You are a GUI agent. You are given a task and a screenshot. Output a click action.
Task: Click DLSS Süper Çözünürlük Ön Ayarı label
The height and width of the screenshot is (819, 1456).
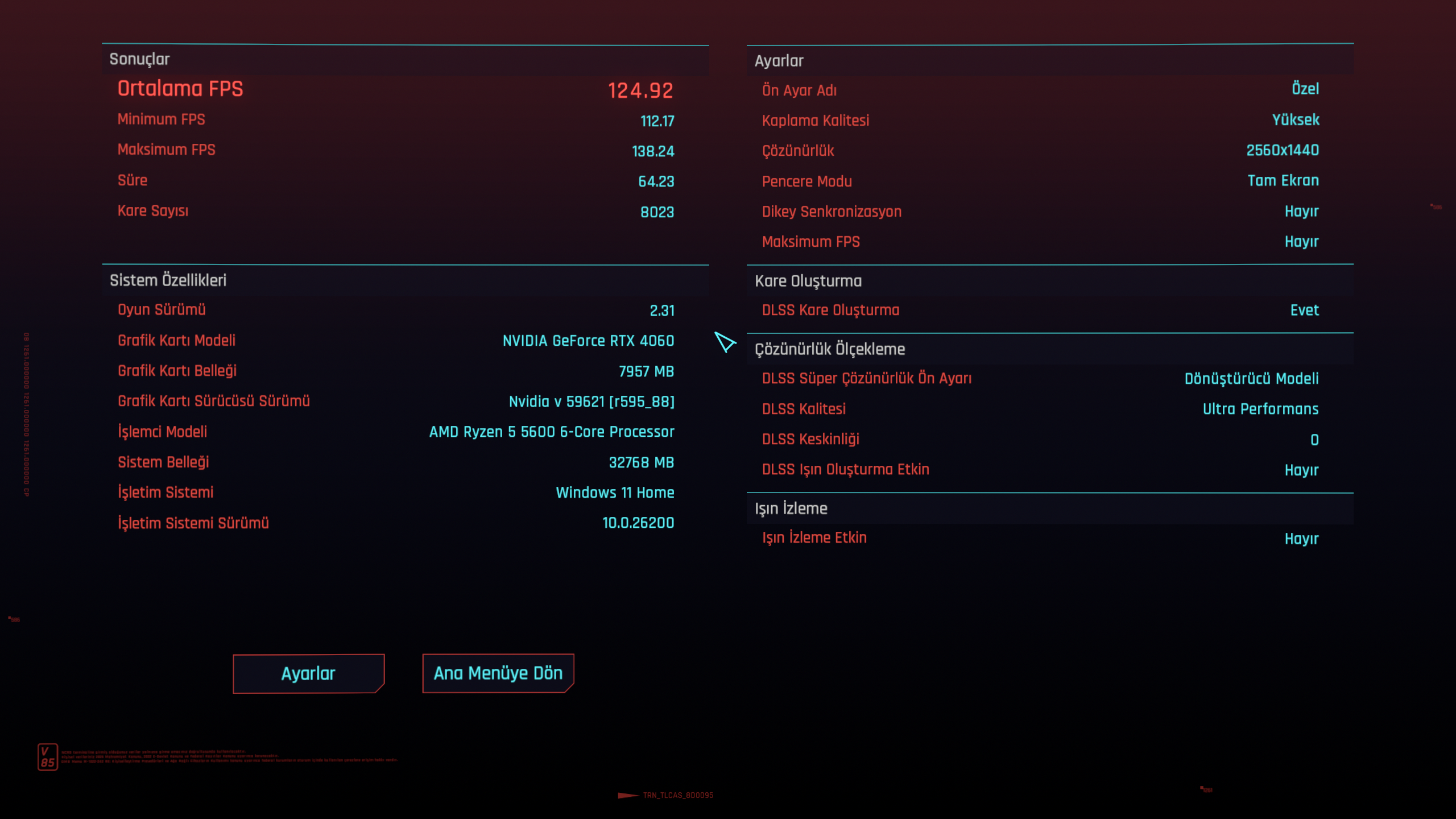pyautogui.click(x=867, y=378)
